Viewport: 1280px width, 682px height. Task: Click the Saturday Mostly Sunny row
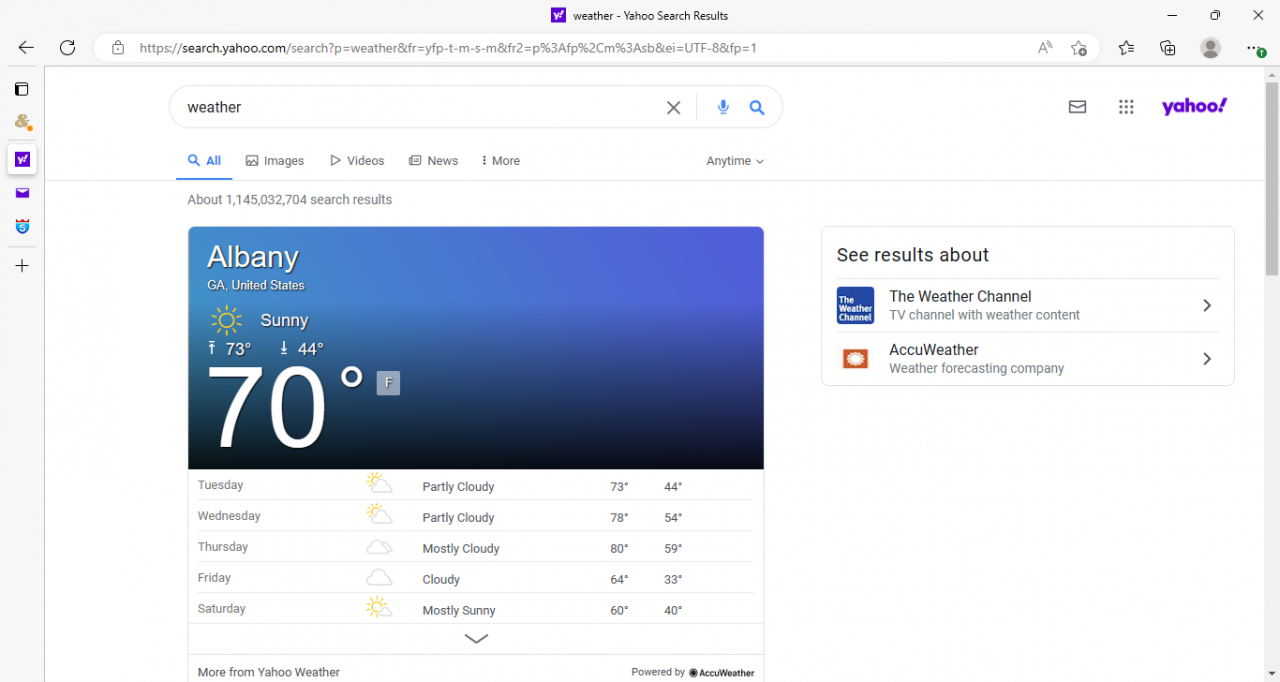[x=476, y=609]
